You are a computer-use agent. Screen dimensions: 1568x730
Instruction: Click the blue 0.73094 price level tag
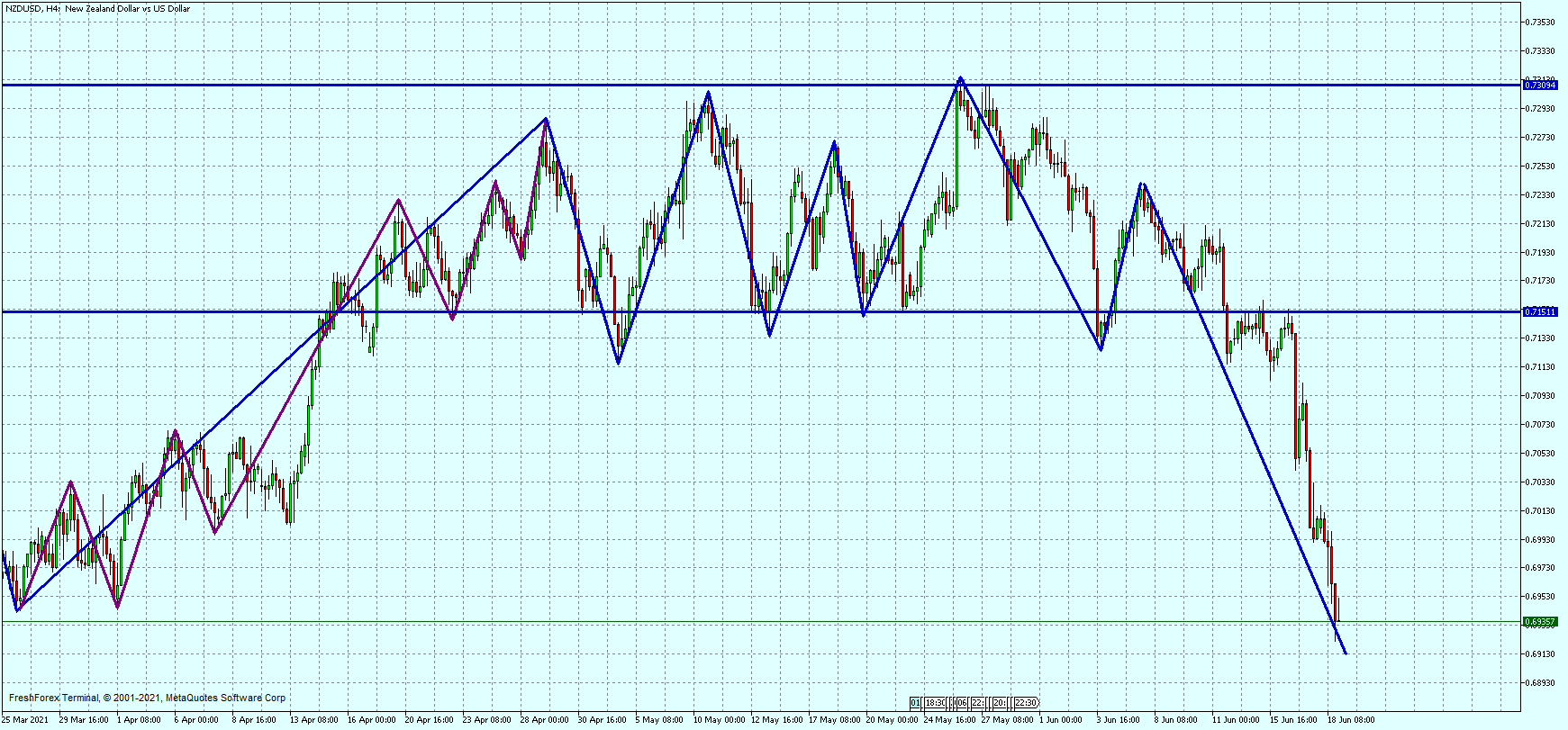(1539, 86)
